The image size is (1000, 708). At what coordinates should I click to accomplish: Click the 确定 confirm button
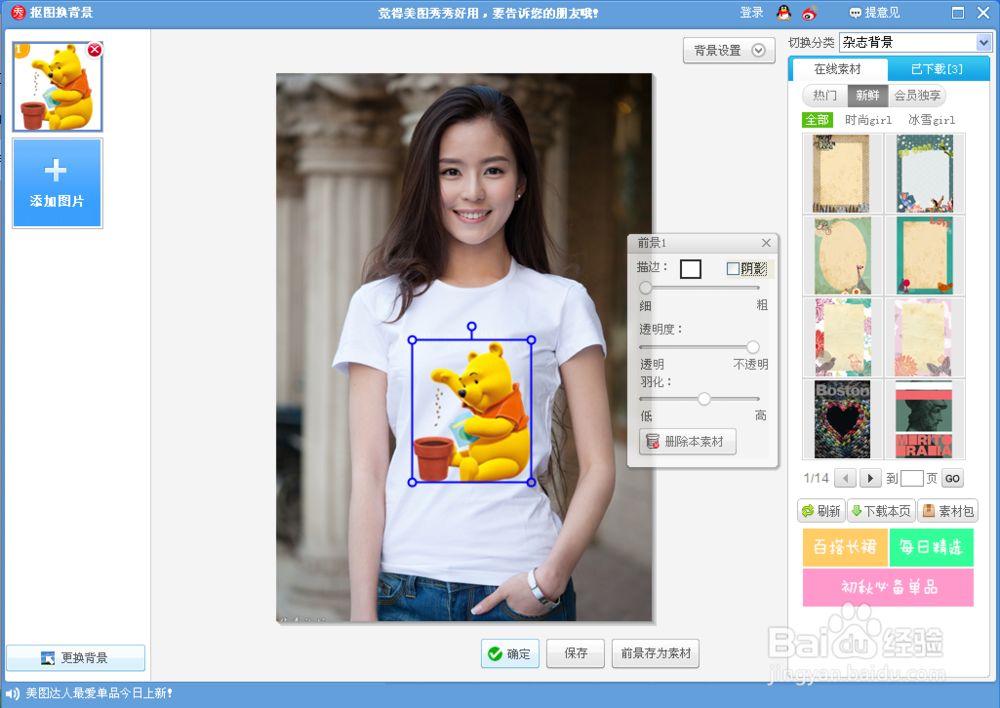click(510, 654)
